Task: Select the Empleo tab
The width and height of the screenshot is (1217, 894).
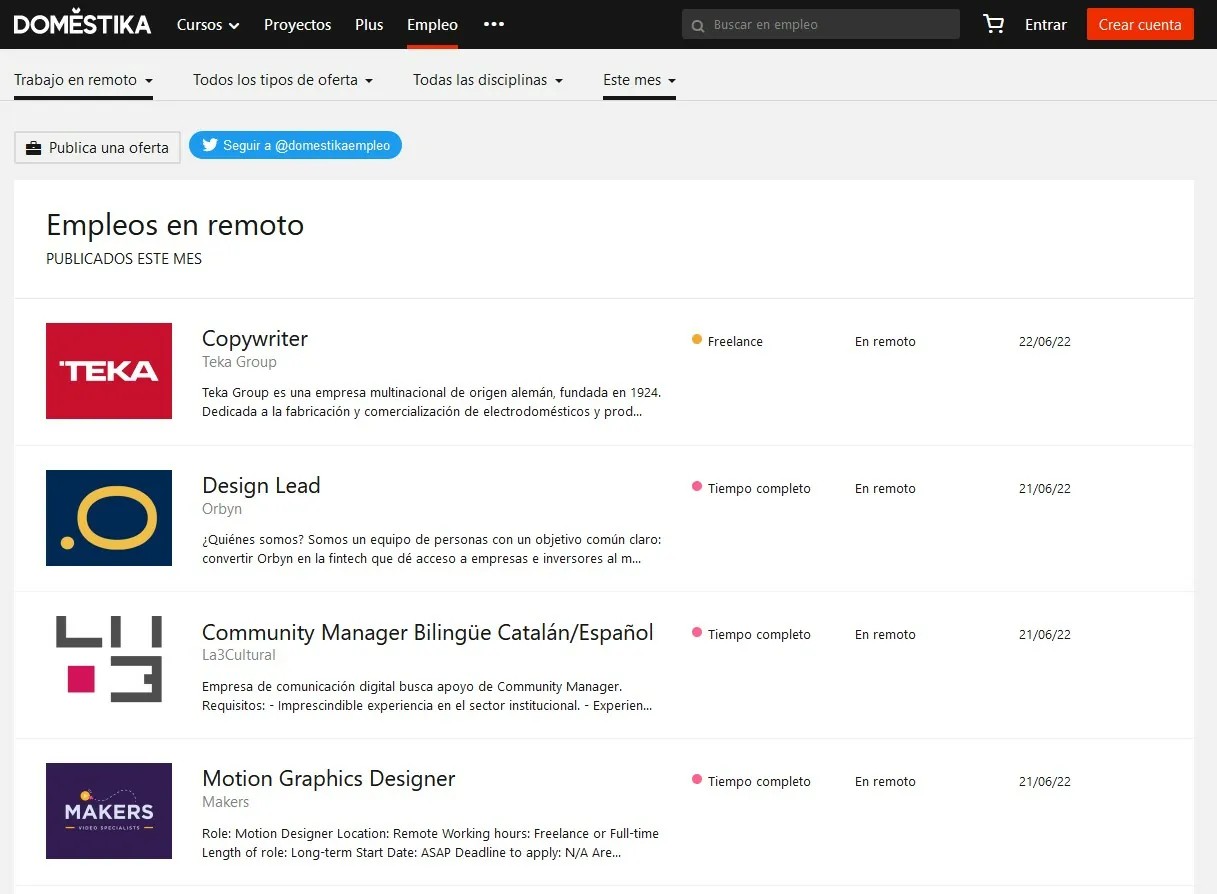Action: point(433,25)
